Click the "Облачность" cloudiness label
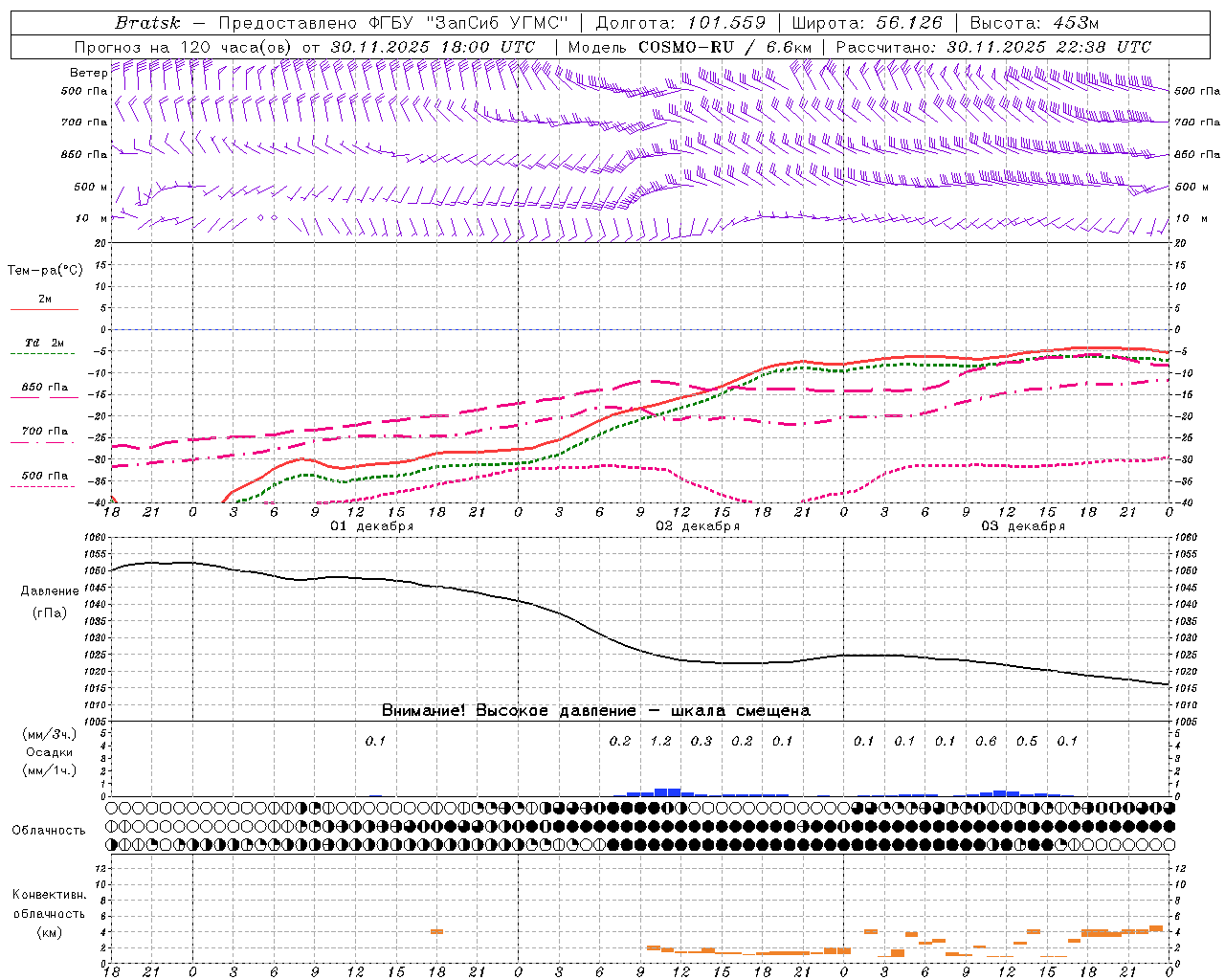Viewport: 1225px width, 980px height. tap(49, 831)
